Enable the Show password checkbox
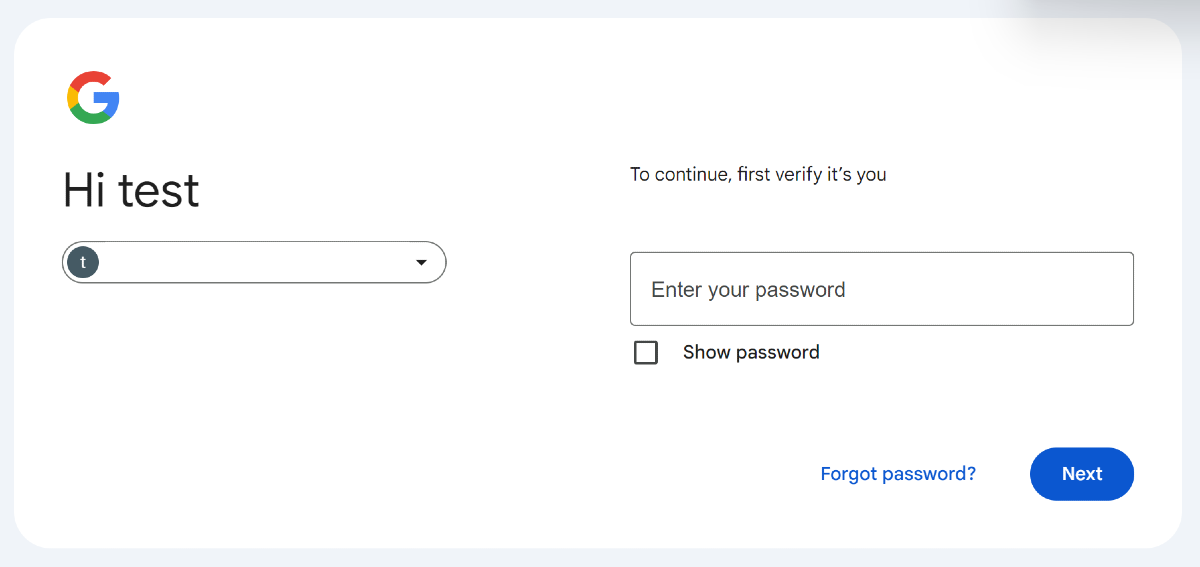 pyautogui.click(x=646, y=353)
